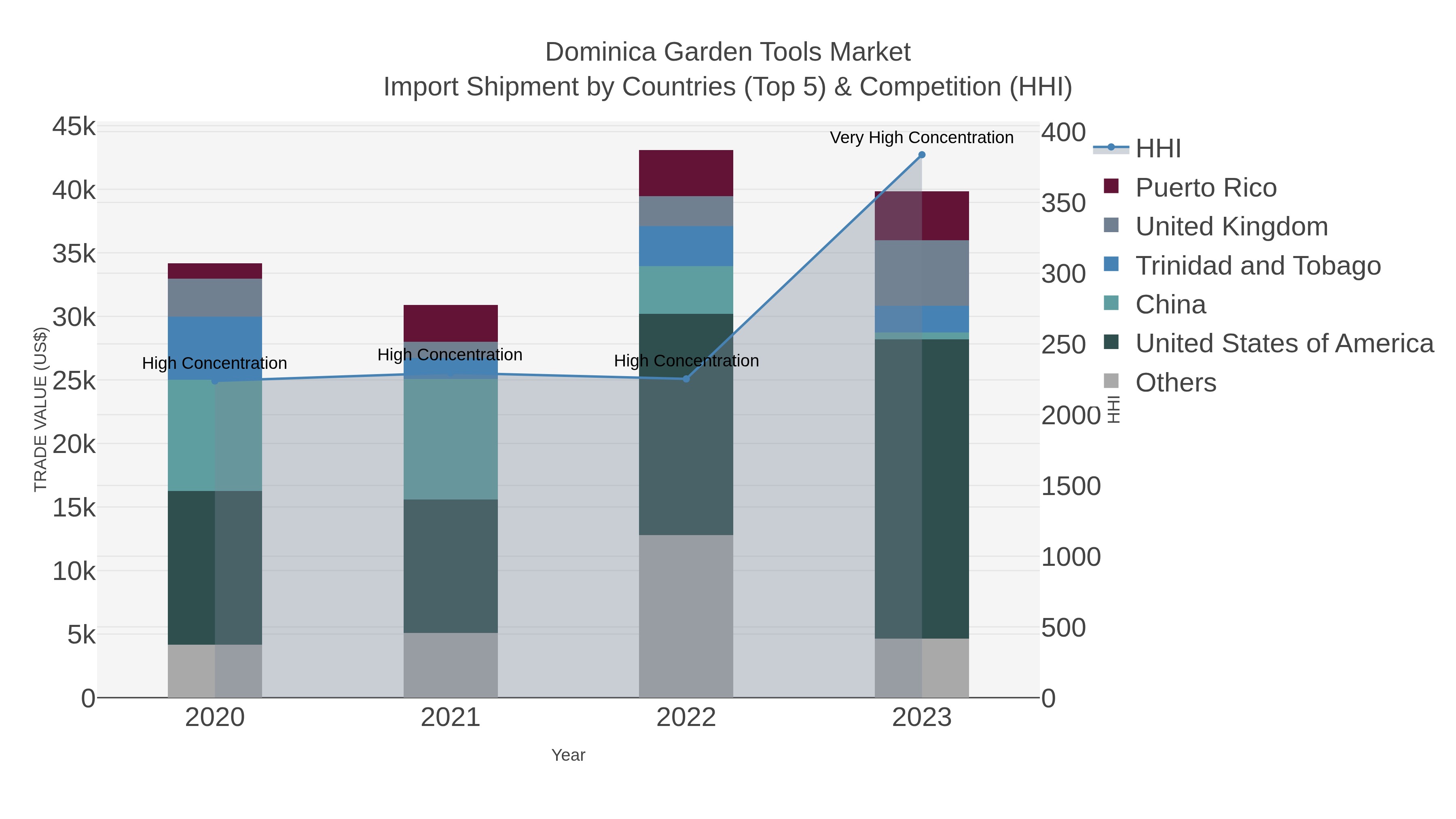The height and width of the screenshot is (819, 1456).
Task: Click the 2020 x-axis label
Action: (x=215, y=718)
